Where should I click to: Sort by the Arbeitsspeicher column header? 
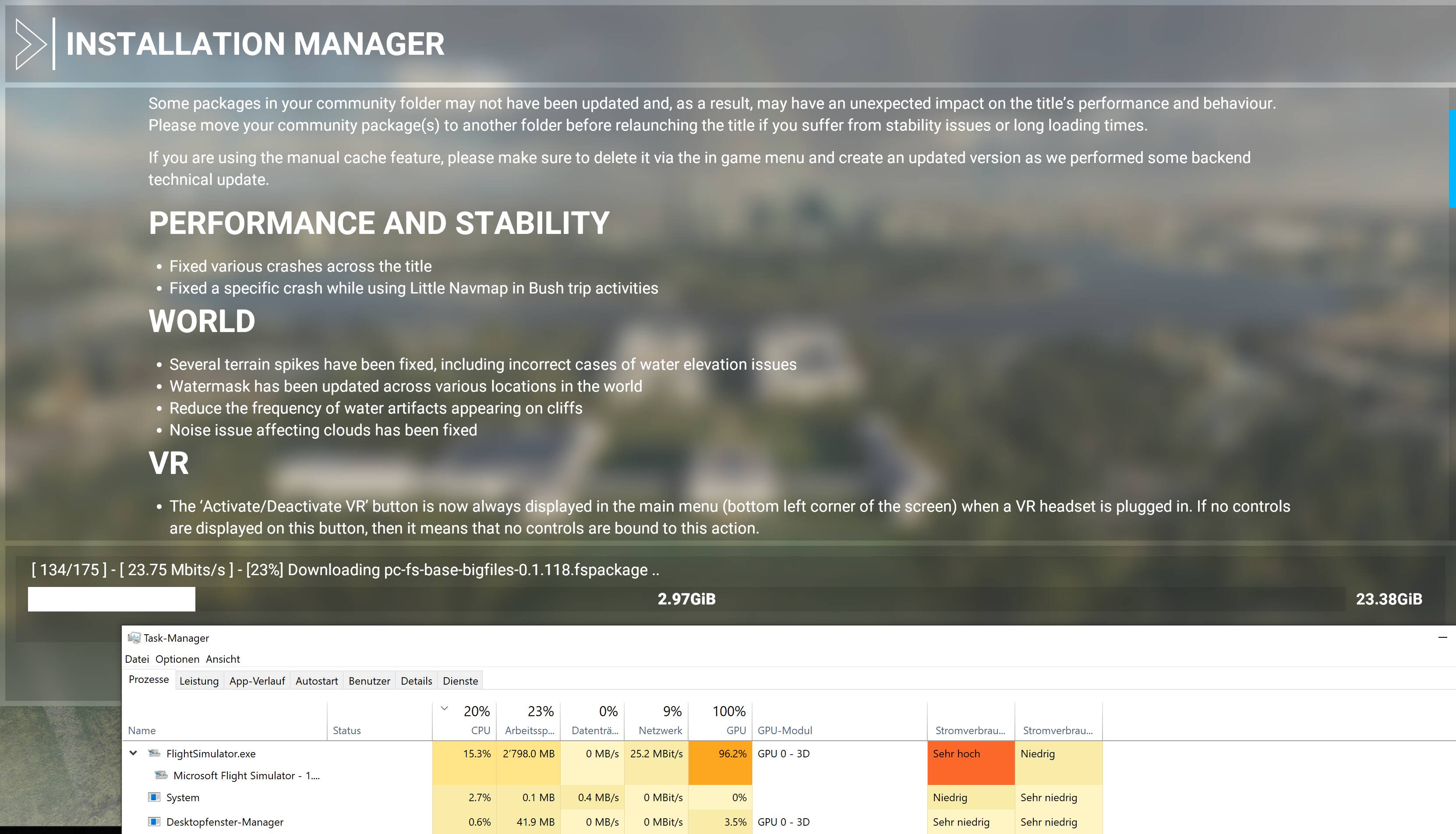pos(529,721)
